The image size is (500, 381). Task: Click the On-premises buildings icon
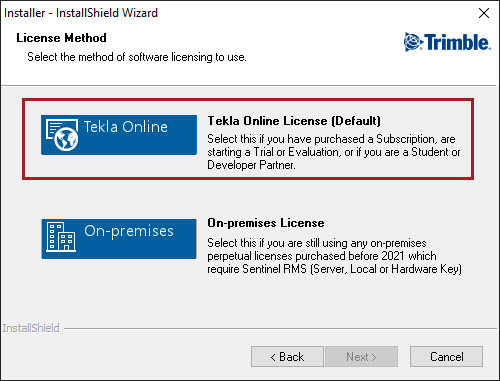pos(61,237)
